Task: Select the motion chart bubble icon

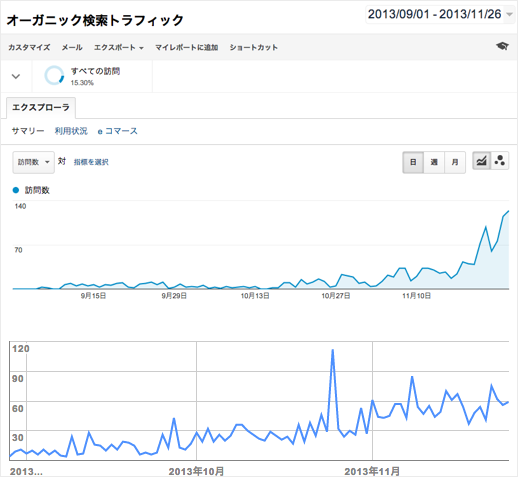Action: point(500,161)
